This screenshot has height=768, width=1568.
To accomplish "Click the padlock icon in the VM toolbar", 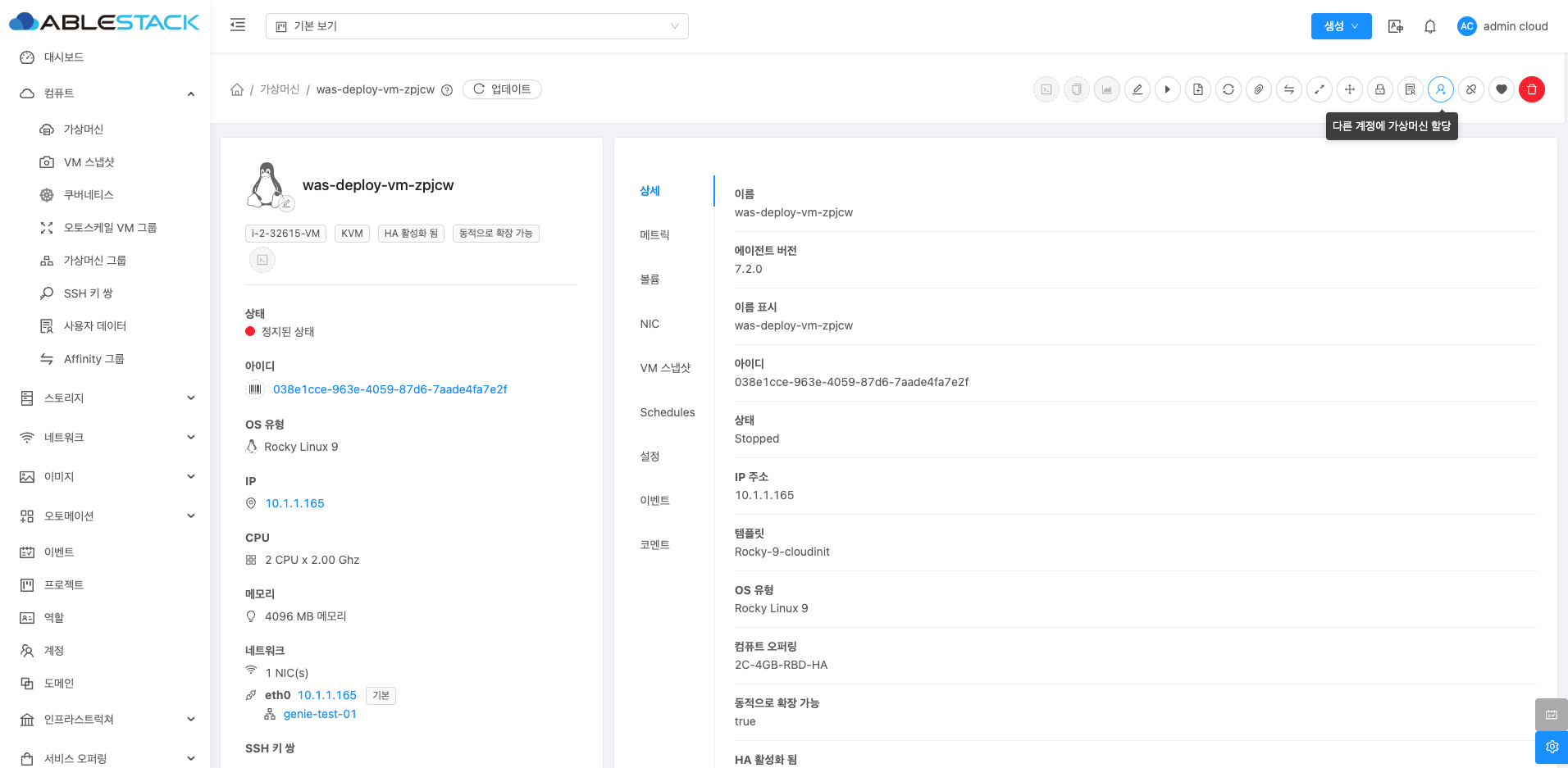I will 1379,89.
